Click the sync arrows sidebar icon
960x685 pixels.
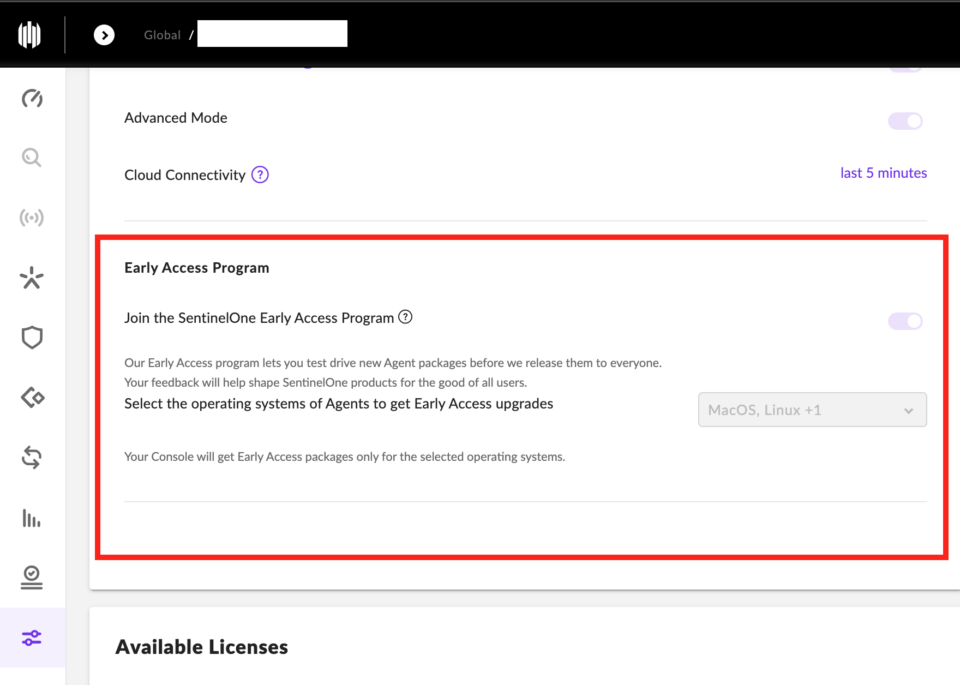coord(31,457)
